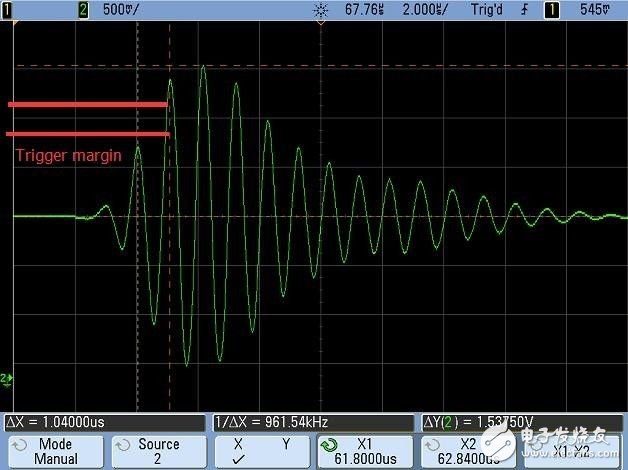Click the rotary knob icon on X1 softkey

(x=330, y=444)
